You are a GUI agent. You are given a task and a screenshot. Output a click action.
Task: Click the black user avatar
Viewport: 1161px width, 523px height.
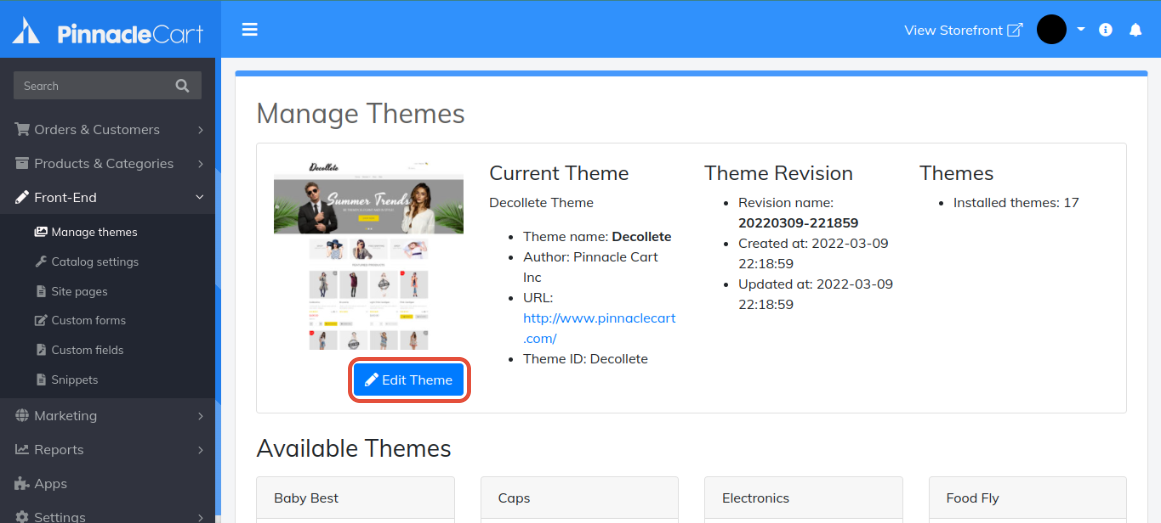click(1051, 30)
